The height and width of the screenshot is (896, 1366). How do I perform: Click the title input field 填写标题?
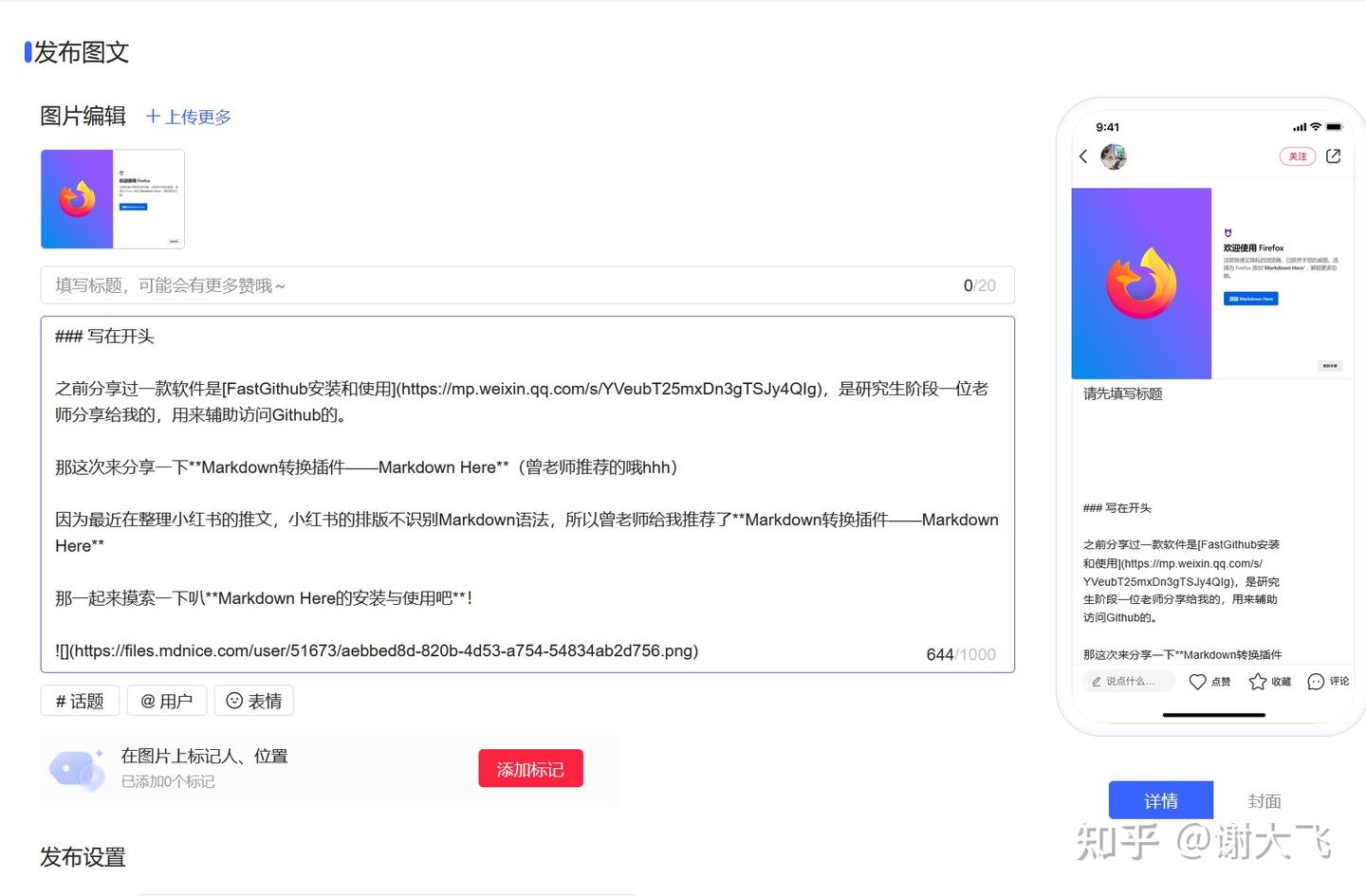(x=379, y=284)
